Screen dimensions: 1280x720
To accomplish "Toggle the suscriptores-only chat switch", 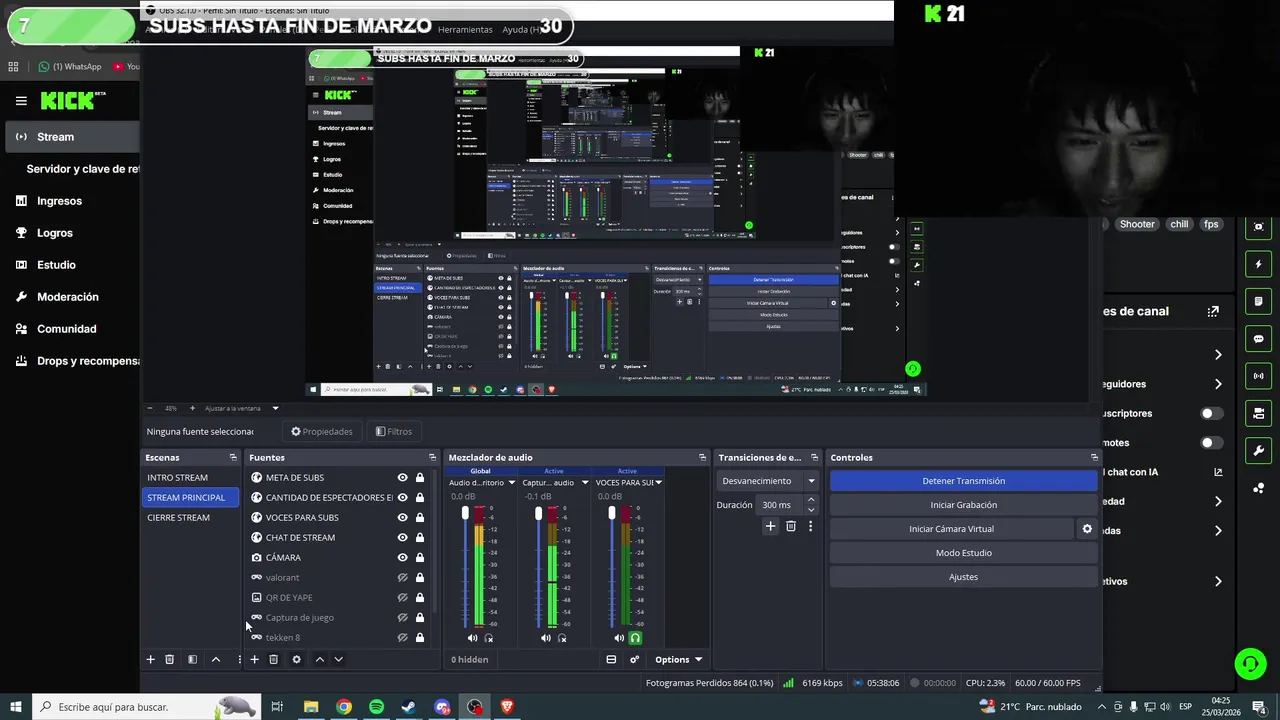I will [1211, 413].
